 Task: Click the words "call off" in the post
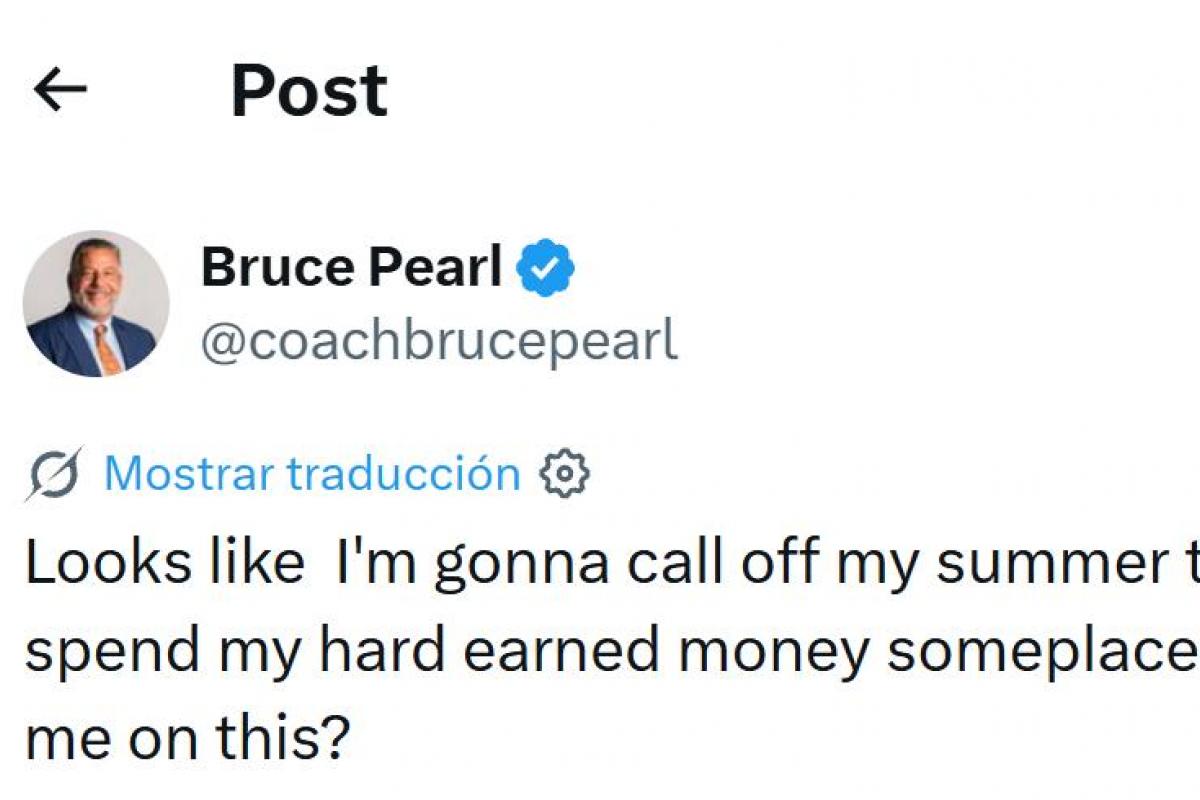pyautogui.click(x=724, y=564)
